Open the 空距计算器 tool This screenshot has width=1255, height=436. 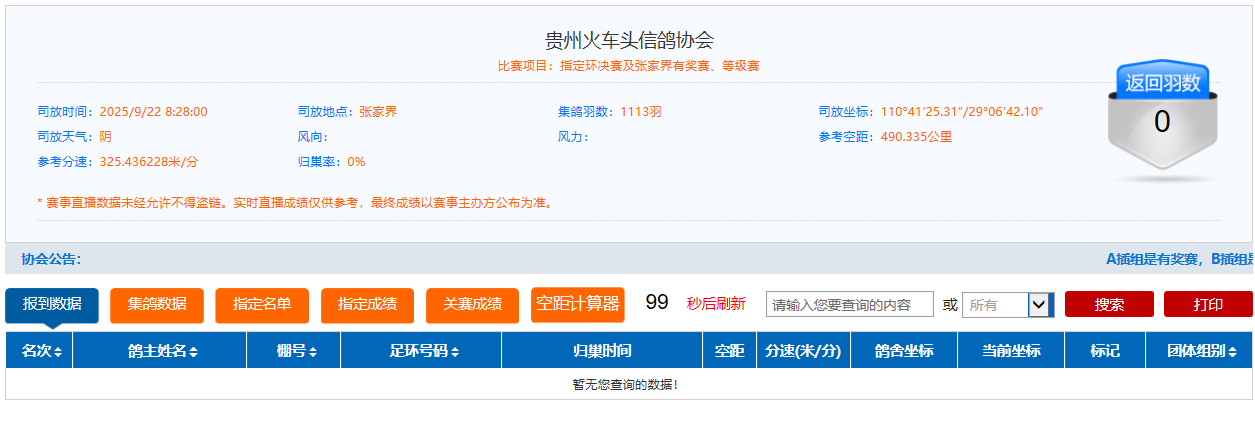(577, 304)
